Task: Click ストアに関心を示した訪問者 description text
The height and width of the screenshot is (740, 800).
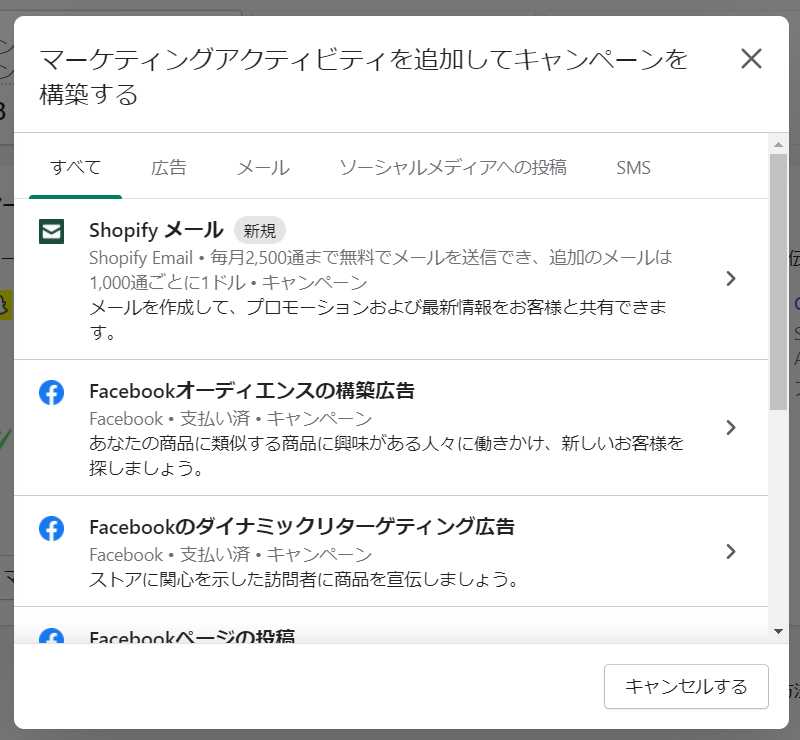Action: pyautogui.click(x=304, y=579)
